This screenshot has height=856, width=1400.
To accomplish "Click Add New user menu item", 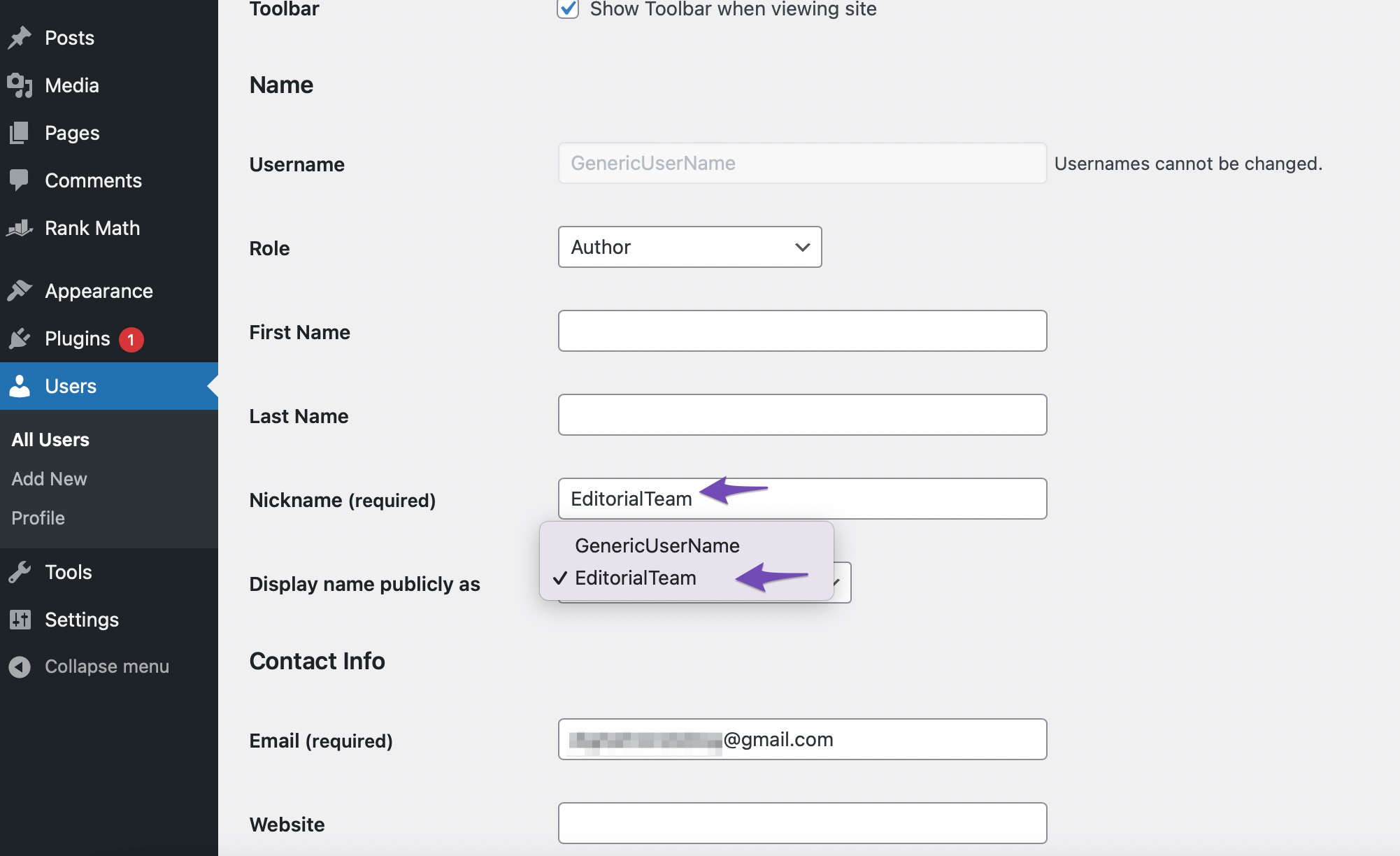I will [x=48, y=478].
